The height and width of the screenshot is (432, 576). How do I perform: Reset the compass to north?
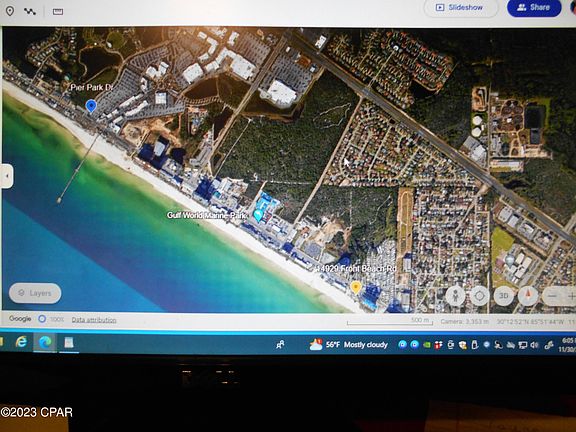click(528, 295)
